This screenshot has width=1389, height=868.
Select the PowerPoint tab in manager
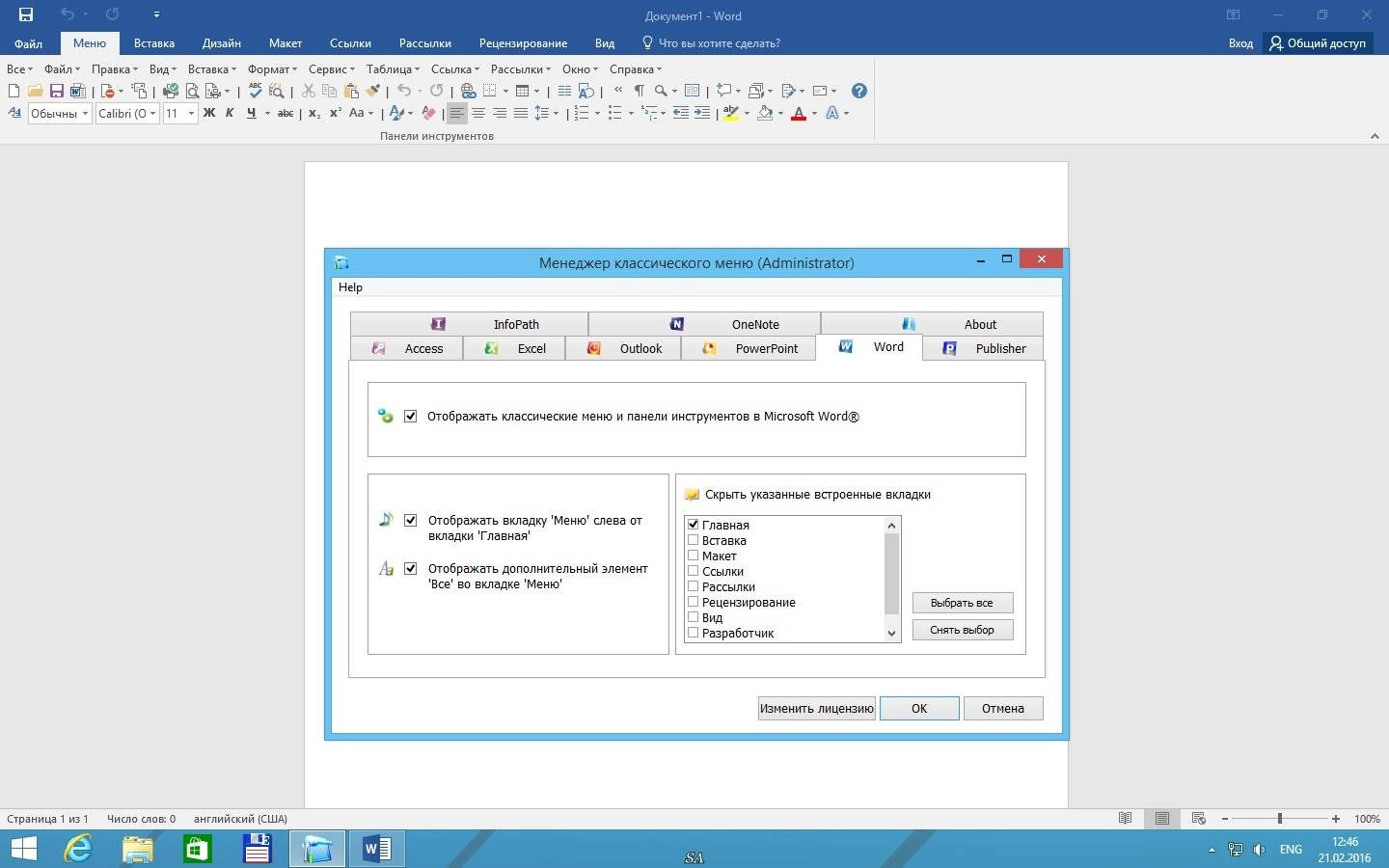pos(749,348)
